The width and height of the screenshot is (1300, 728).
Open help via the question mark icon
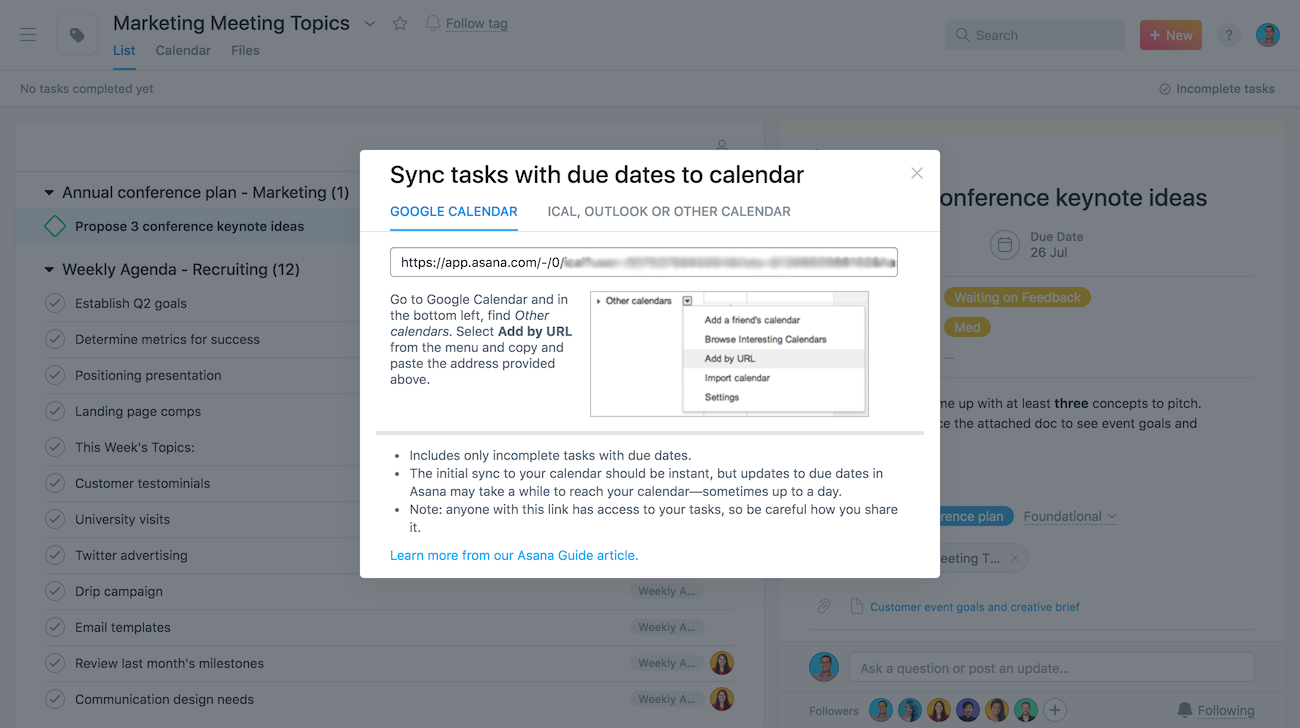[1228, 34]
